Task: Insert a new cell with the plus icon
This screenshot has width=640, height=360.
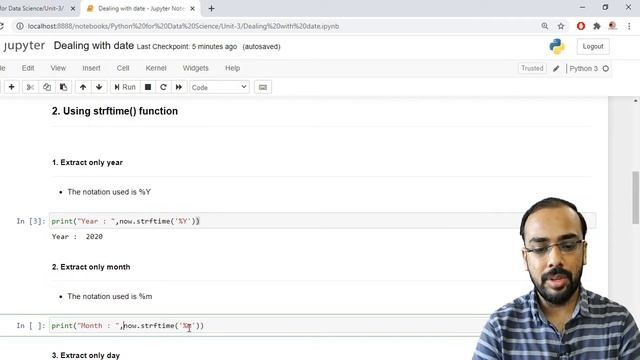Action: [11, 87]
